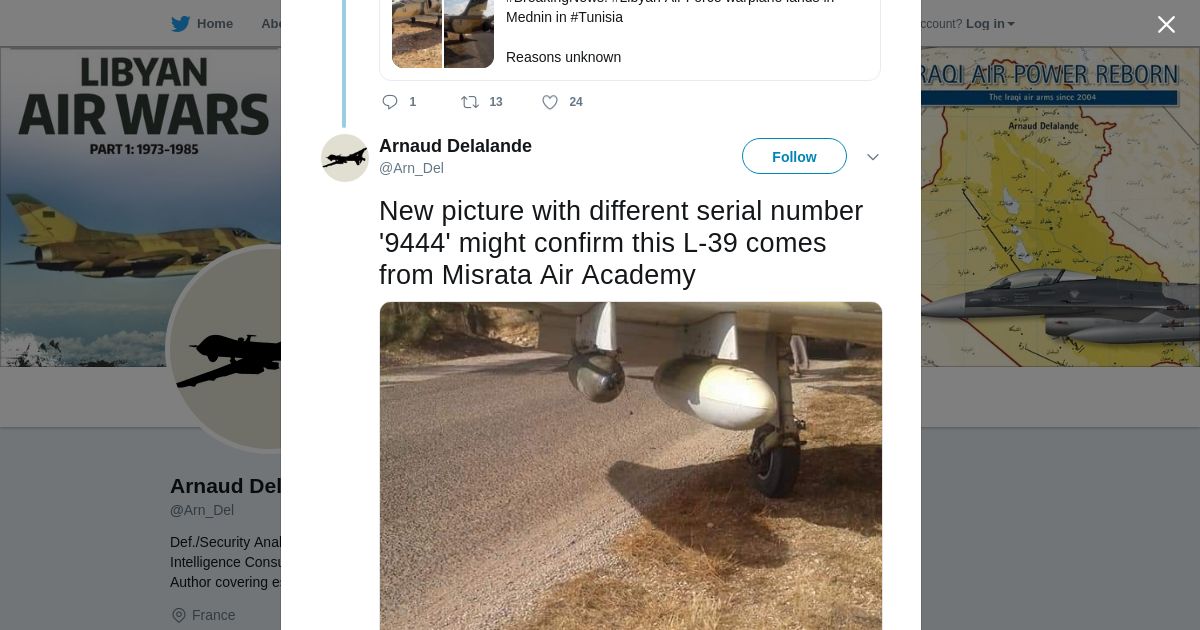Open left thumbnail in quoted tweet
The height and width of the screenshot is (630, 1200).
pyautogui.click(x=417, y=34)
